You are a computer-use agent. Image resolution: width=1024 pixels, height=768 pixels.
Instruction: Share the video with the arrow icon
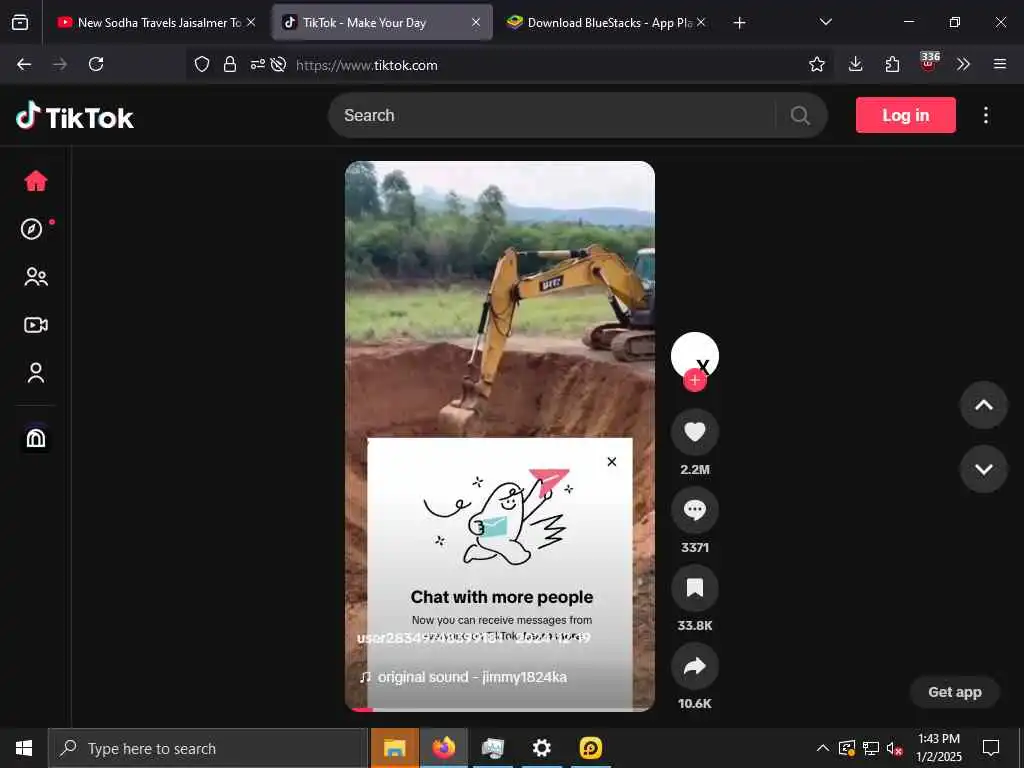695,665
